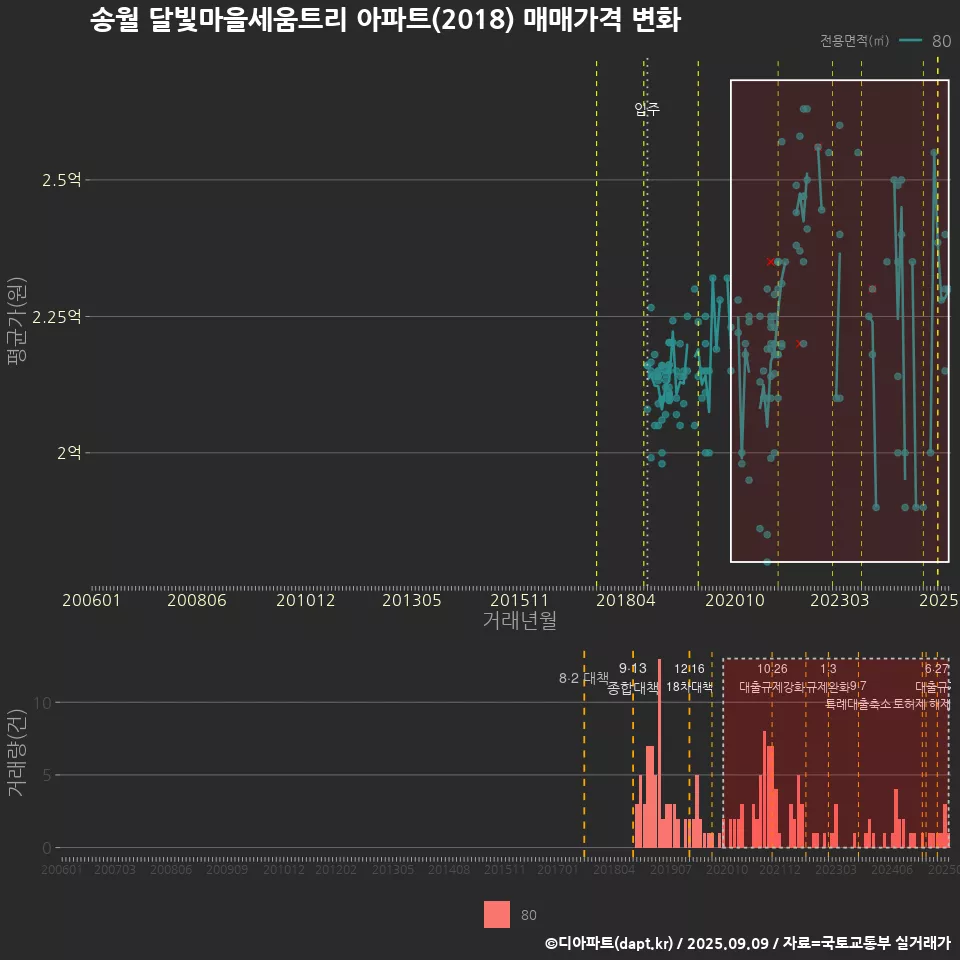Click 201907 on the volume chart x-axis
Viewport: 960px width, 960px height.
[x=670, y=869]
